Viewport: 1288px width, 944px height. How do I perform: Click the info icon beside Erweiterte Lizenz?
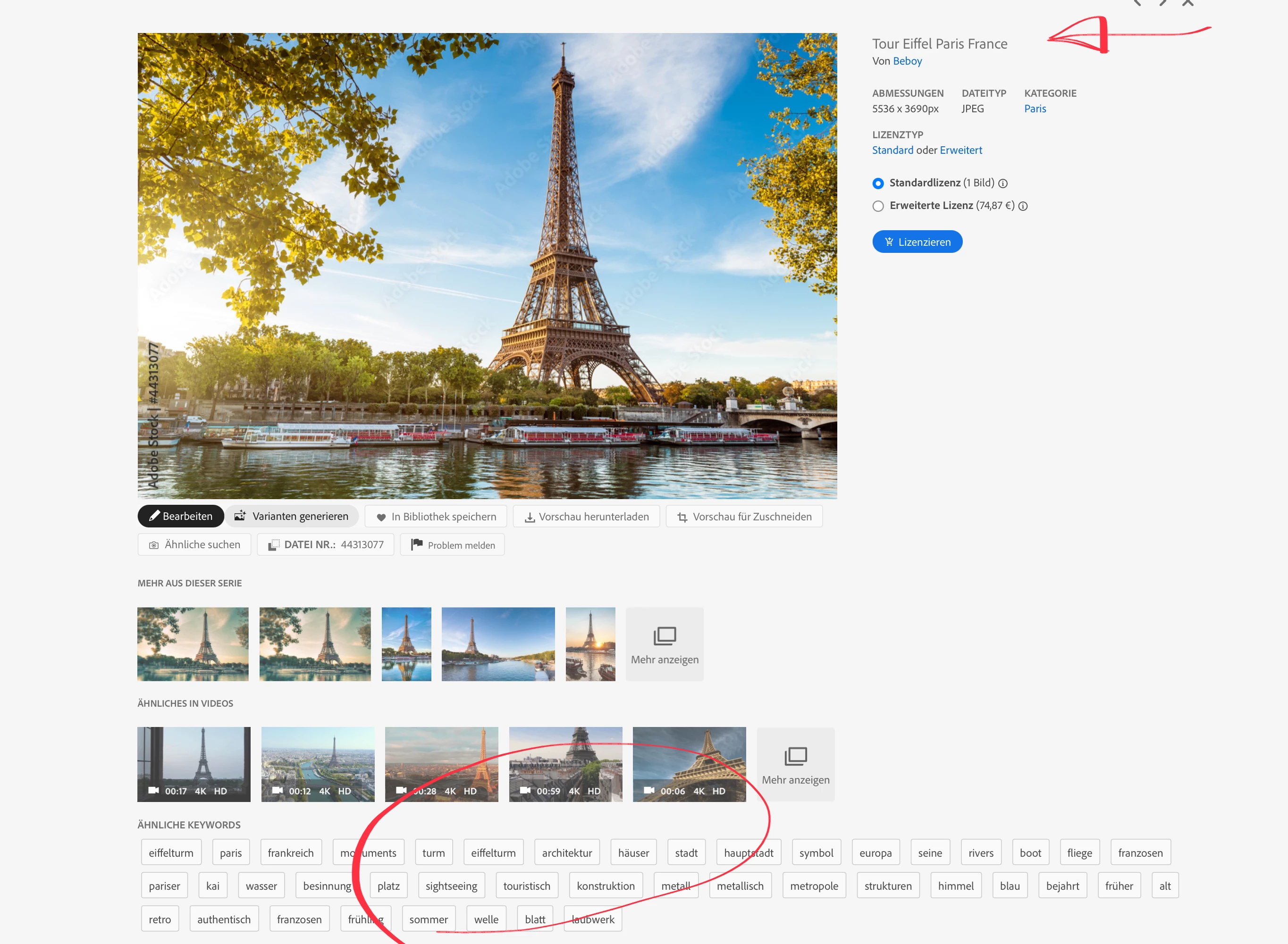(1023, 206)
